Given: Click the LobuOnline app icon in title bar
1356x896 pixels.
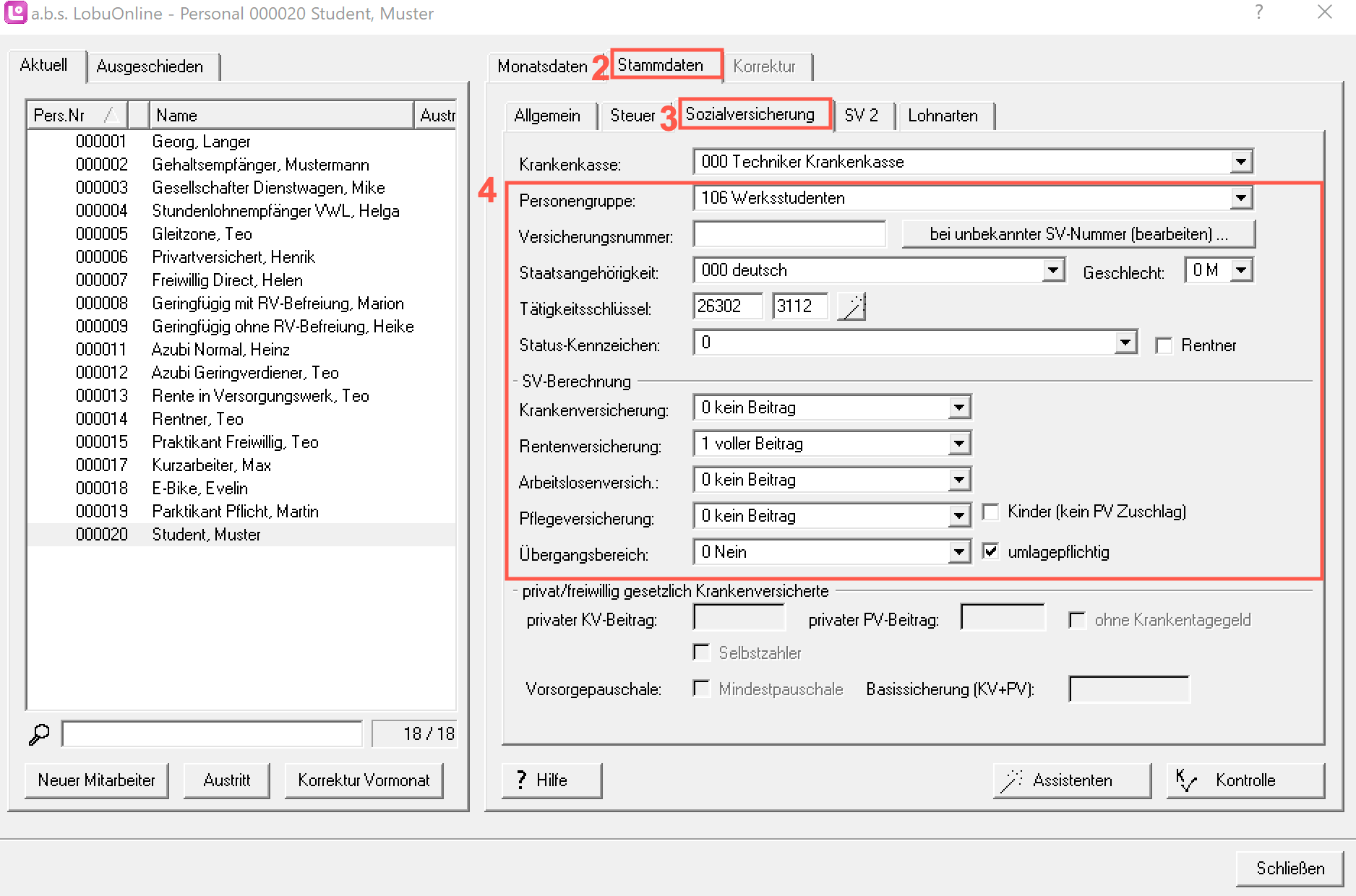Looking at the screenshot, I should [x=15, y=13].
